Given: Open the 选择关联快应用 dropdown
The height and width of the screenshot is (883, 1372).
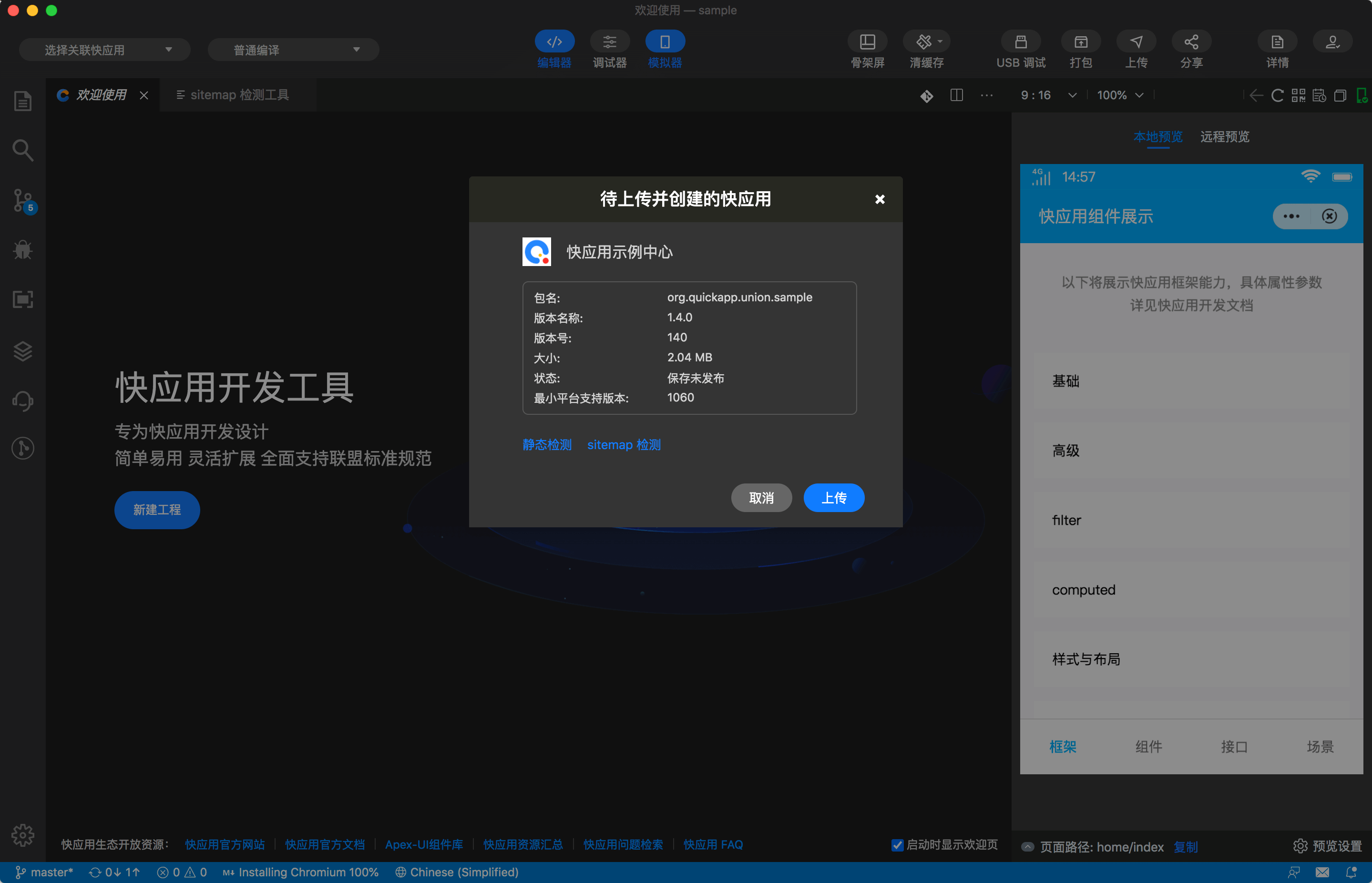Looking at the screenshot, I should (104, 49).
